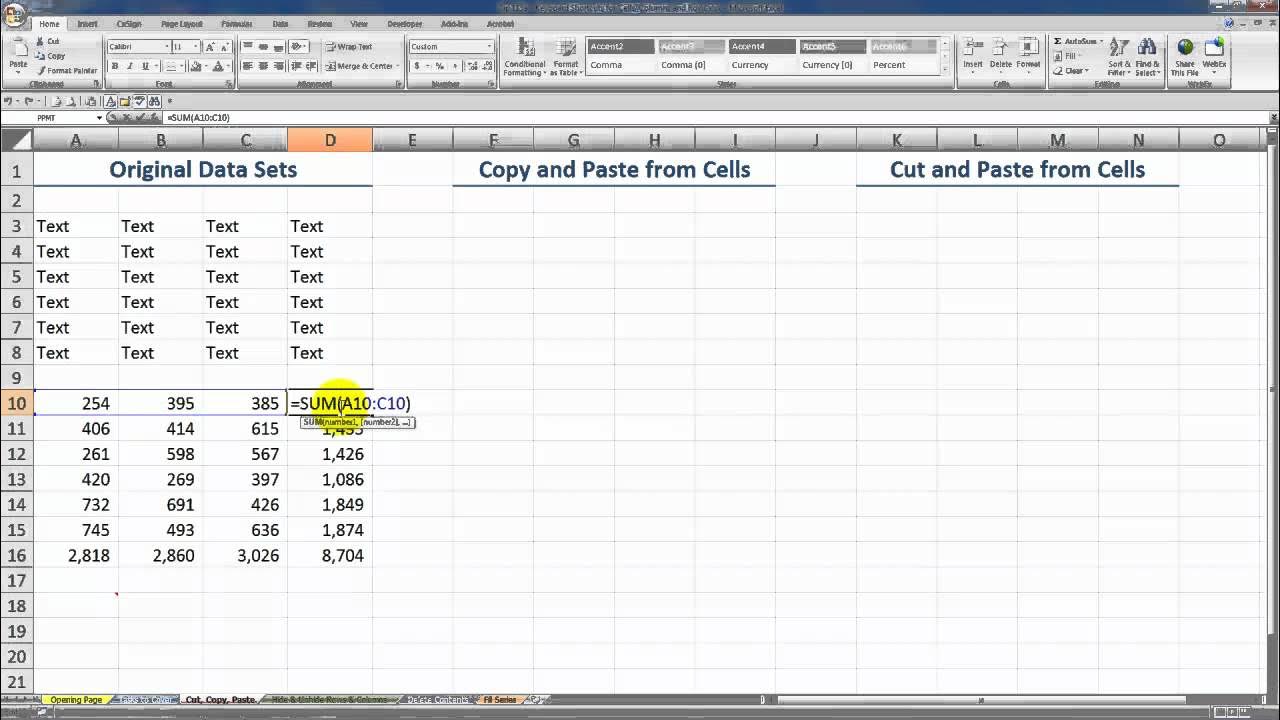This screenshot has height=720, width=1280.
Task: Apply Accounting Number Format dollar sign
Action: coord(419,66)
